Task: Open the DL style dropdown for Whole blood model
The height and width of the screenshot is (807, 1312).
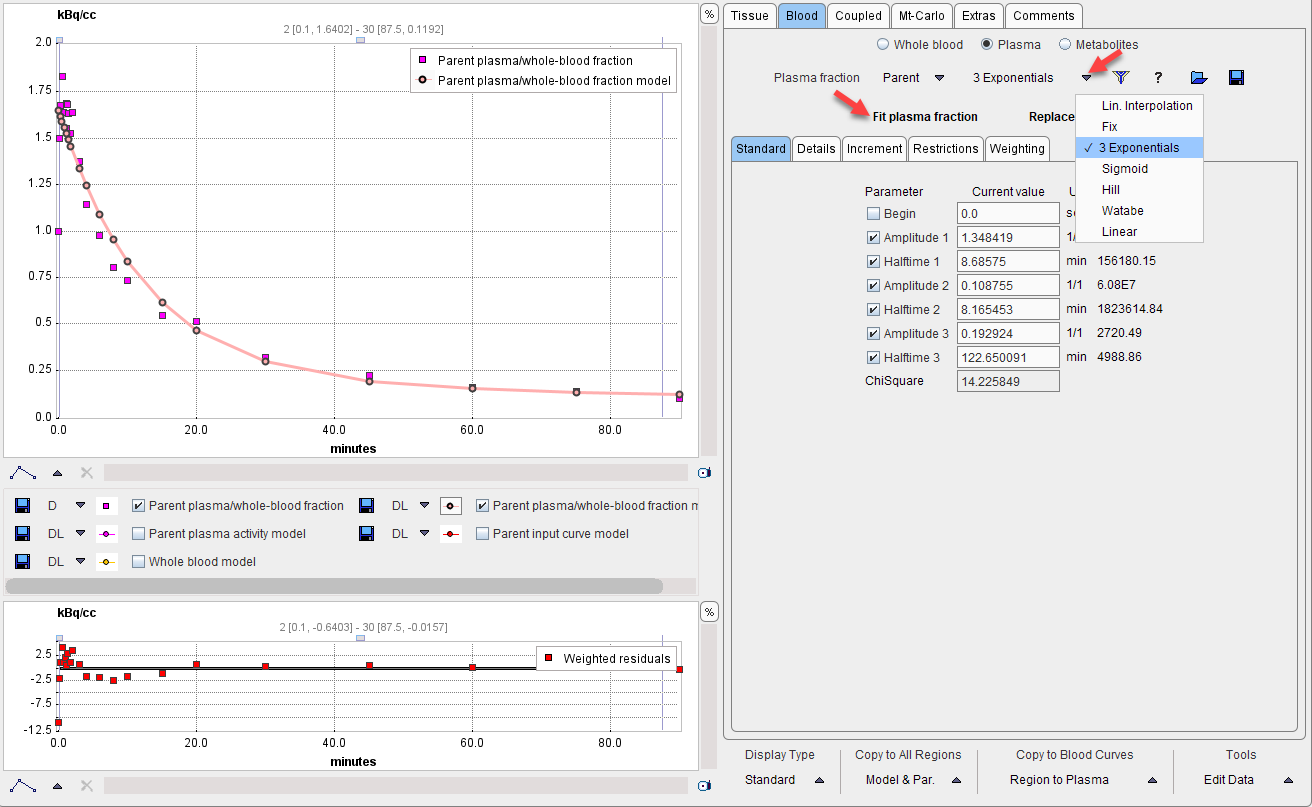Action: [x=80, y=562]
